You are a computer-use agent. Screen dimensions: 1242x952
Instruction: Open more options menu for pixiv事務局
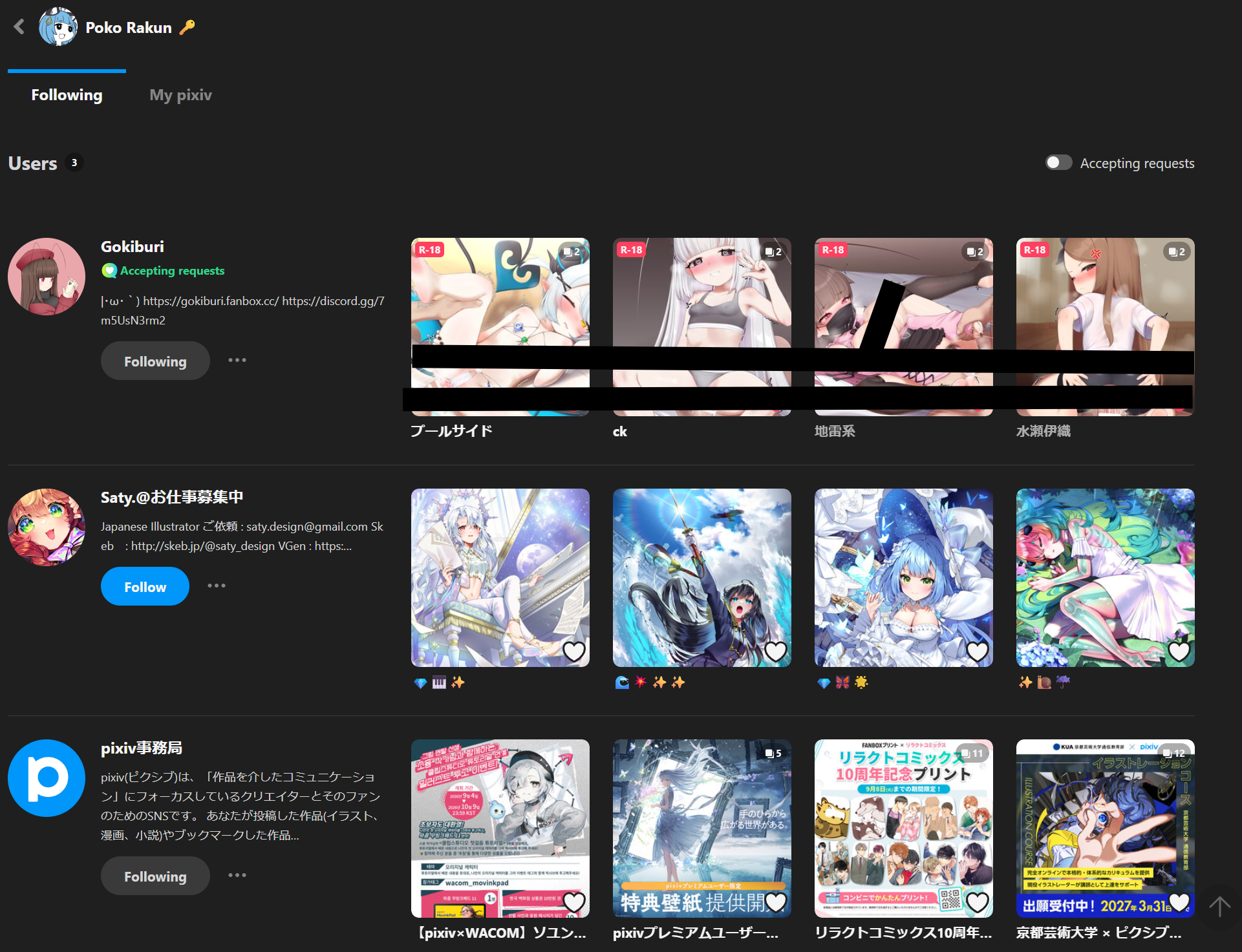[x=237, y=875]
